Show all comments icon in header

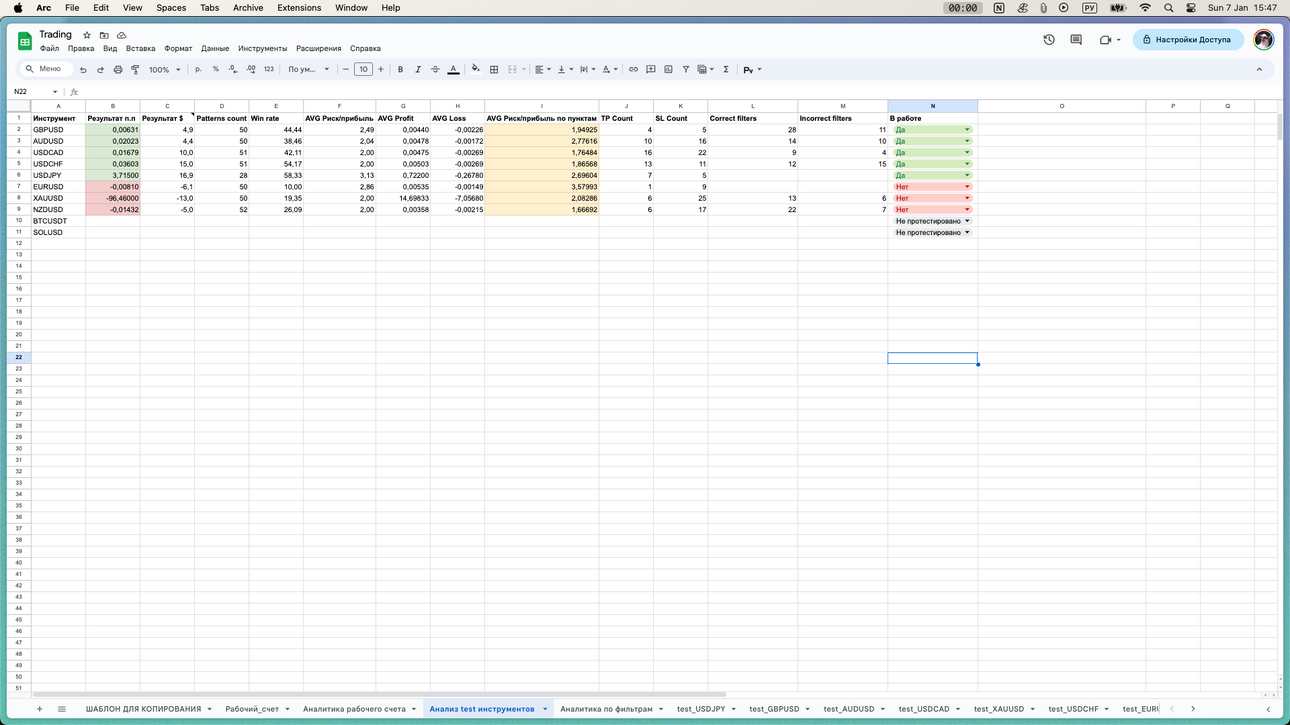click(x=1076, y=40)
